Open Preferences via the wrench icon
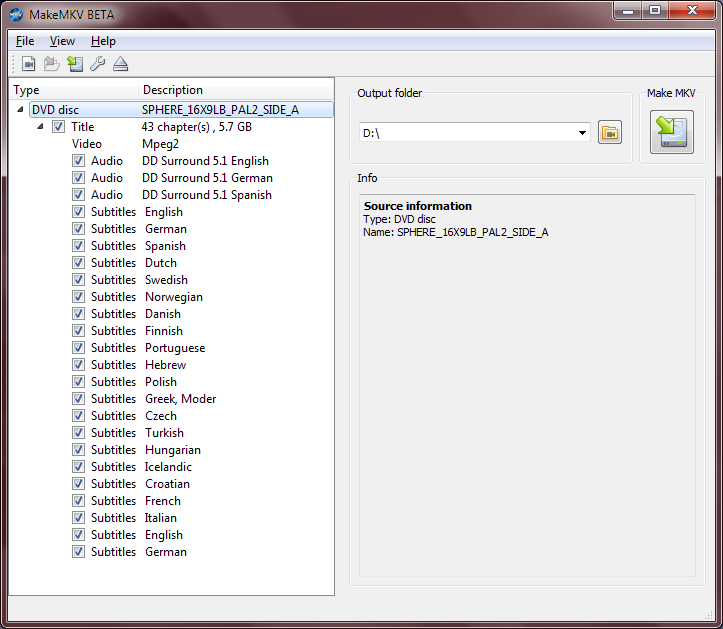723x629 pixels. [x=97, y=64]
